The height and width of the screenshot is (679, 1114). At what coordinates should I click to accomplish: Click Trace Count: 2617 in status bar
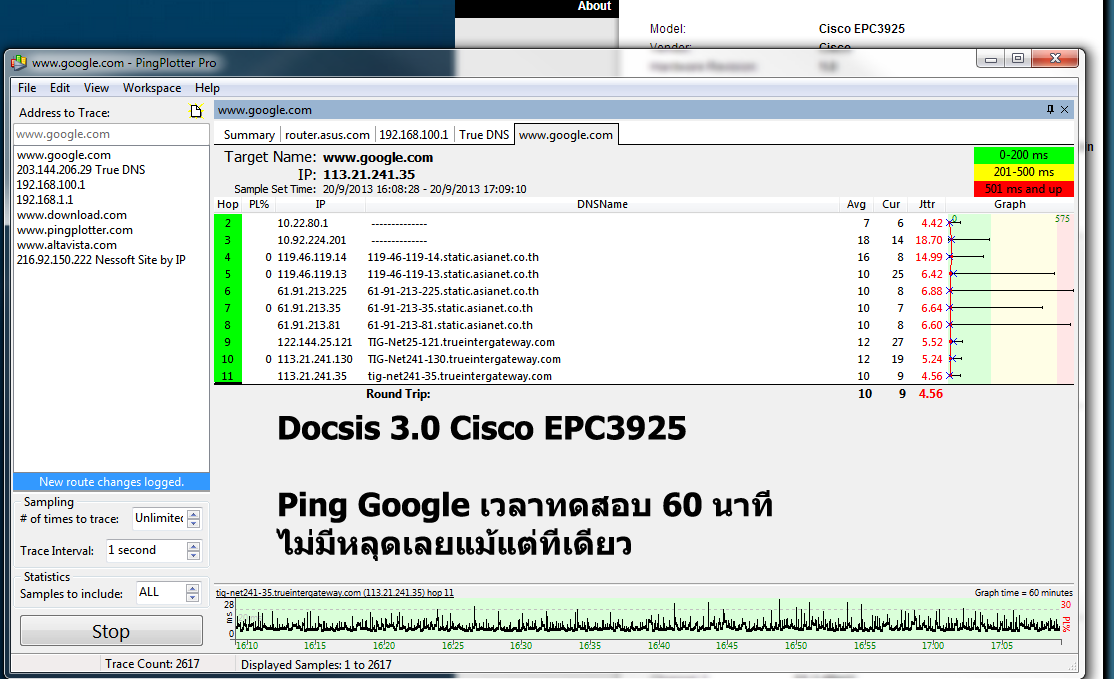pos(152,663)
